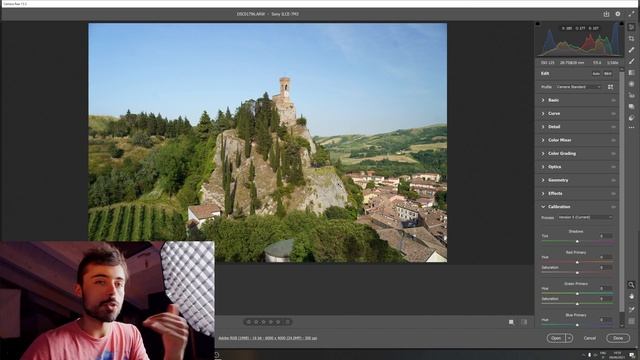Toggle Geometry panel visibility eye
Screen dimensions: 640x360
613,180
